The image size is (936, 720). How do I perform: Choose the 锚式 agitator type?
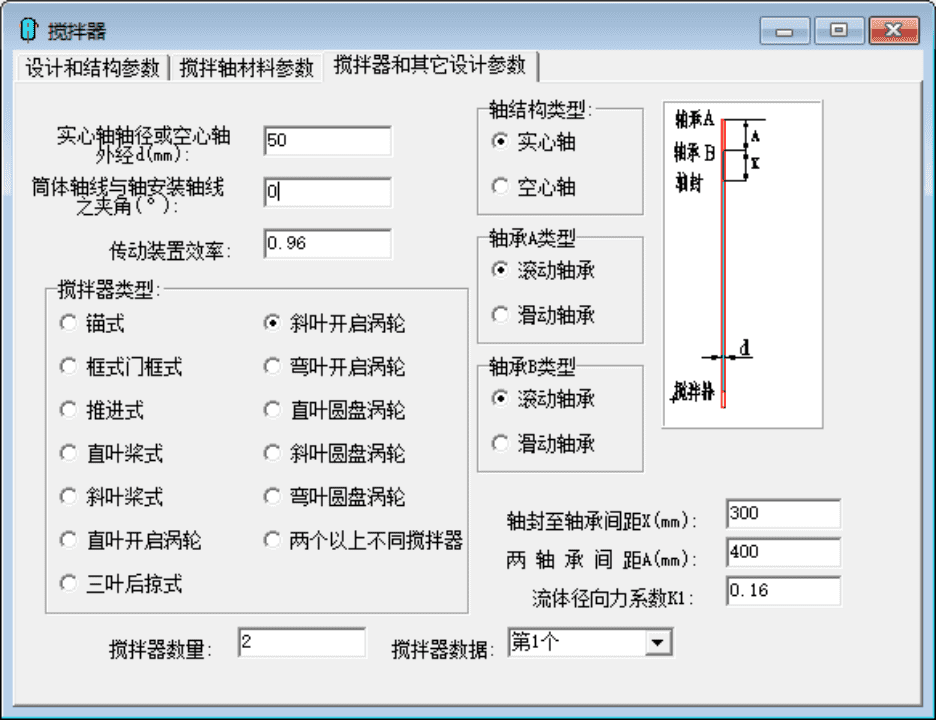click(x=67, y=322)
